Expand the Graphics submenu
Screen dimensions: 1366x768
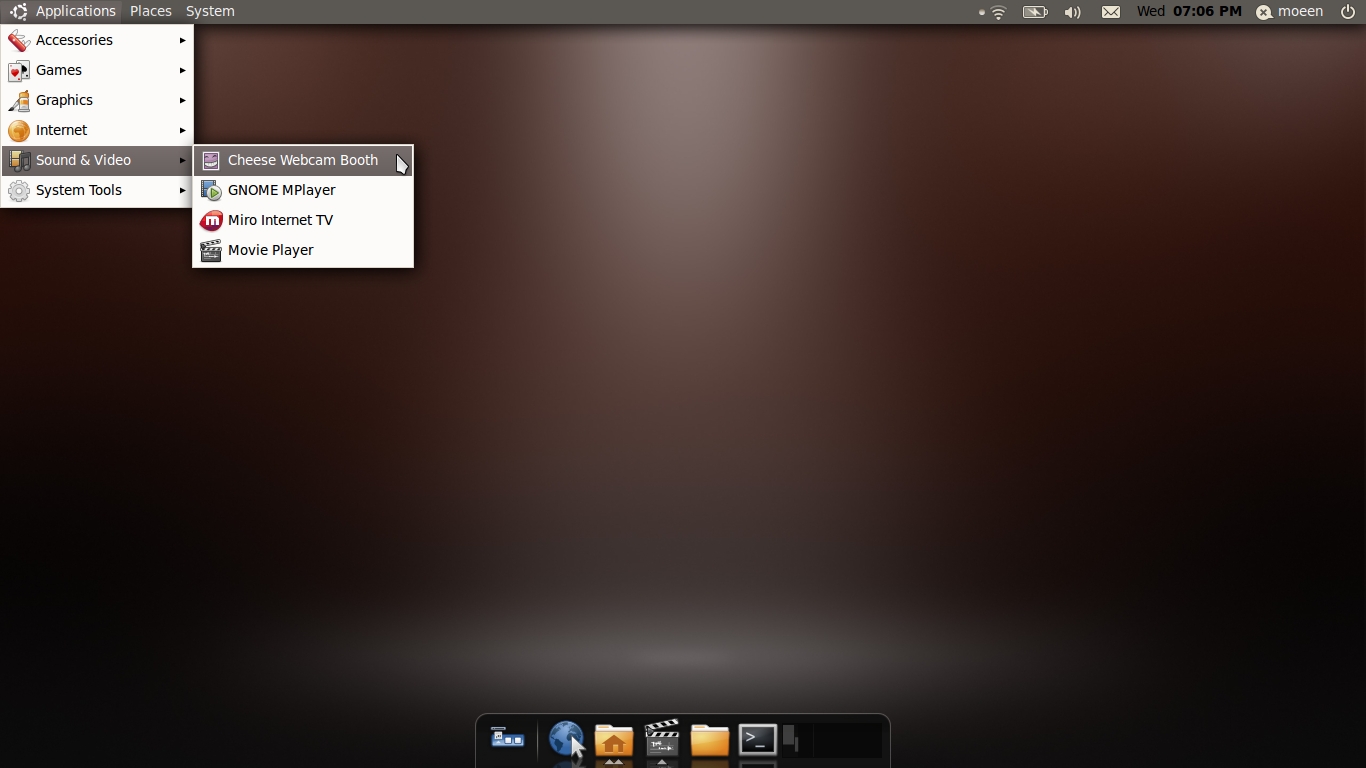click(97, 100)
